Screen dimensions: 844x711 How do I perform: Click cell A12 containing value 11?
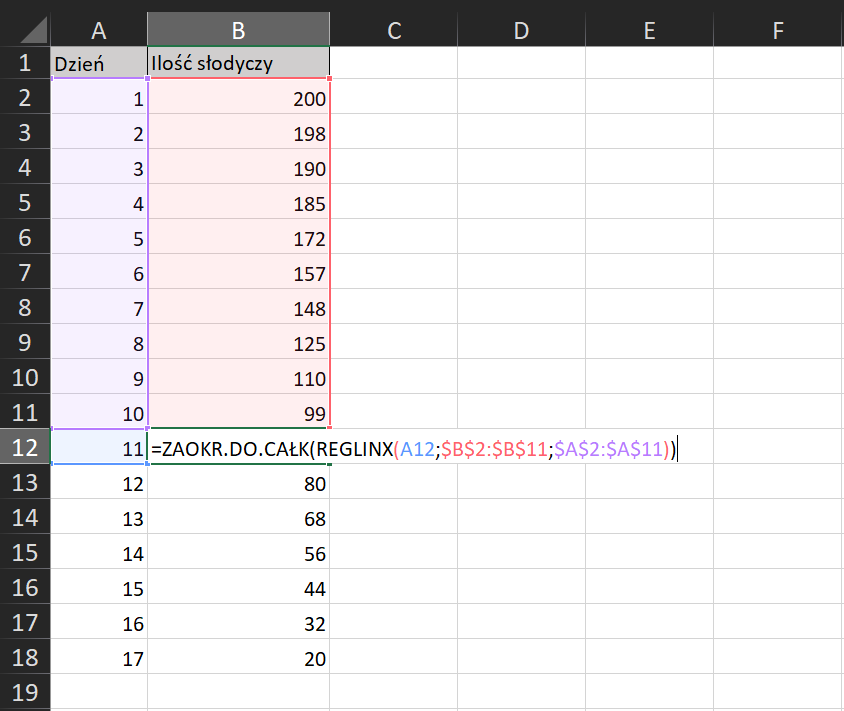pos(98,448)
